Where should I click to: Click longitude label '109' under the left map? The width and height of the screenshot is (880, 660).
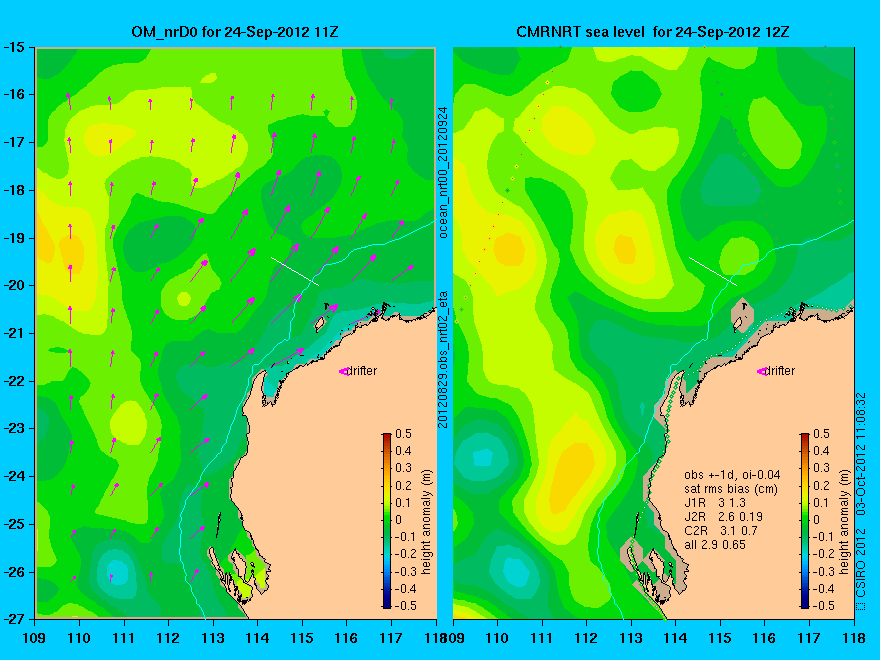[35, 638]
